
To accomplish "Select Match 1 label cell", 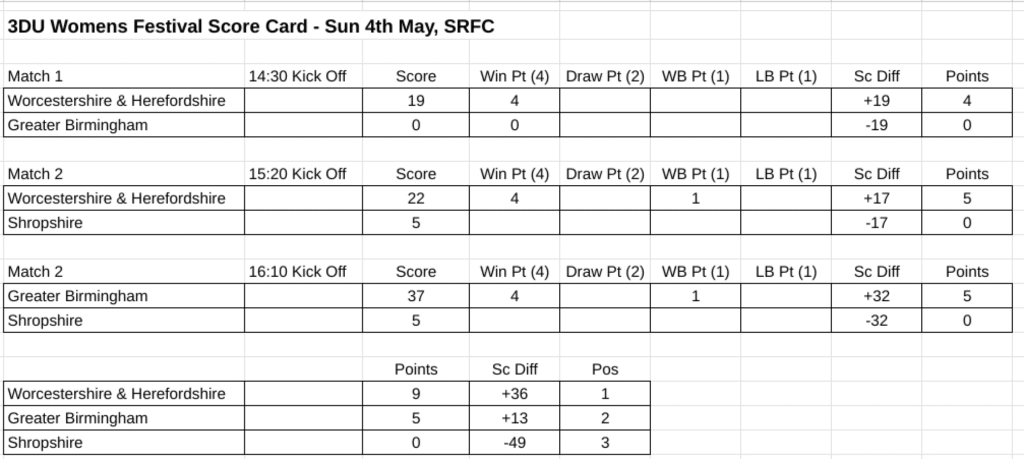I will coord(124,76).
